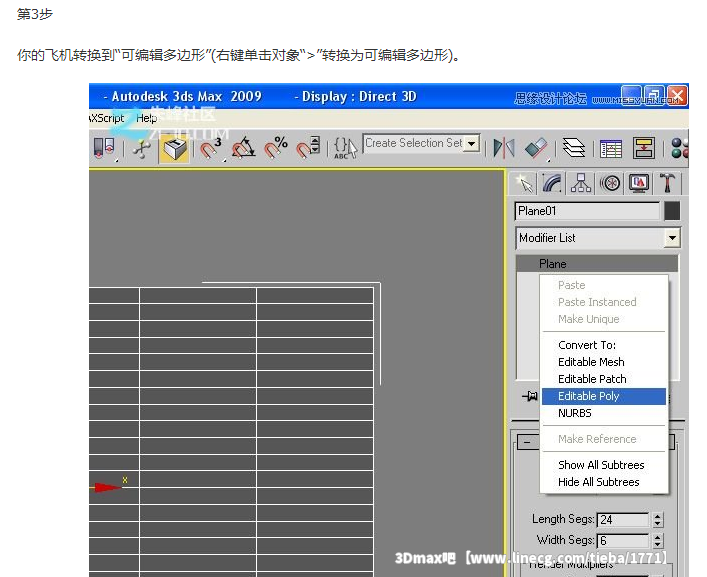Open the Curve Editor icon
The height and width of the screenshot is (577, 707).
point(611,149)
